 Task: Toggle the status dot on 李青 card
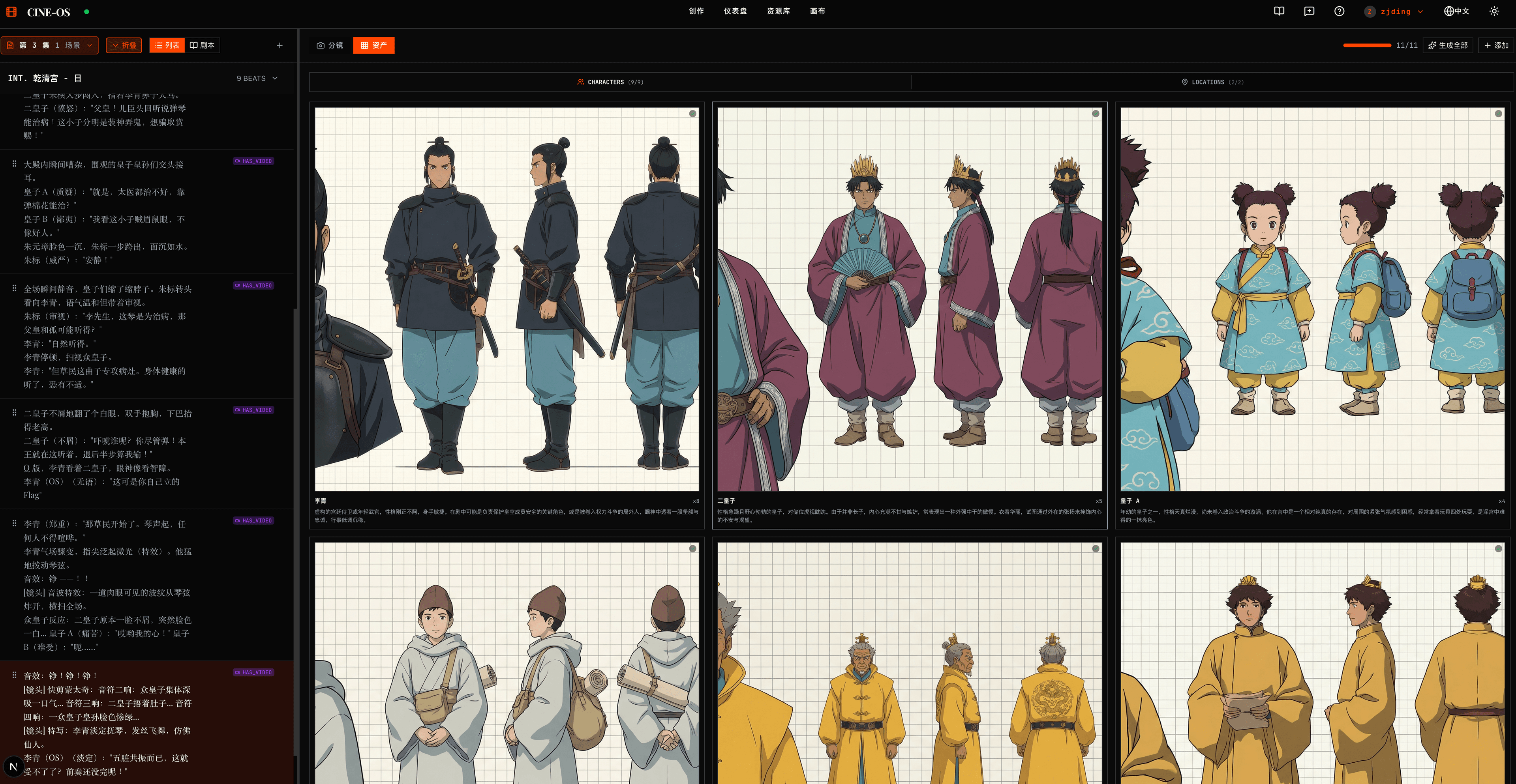[693, 114]
